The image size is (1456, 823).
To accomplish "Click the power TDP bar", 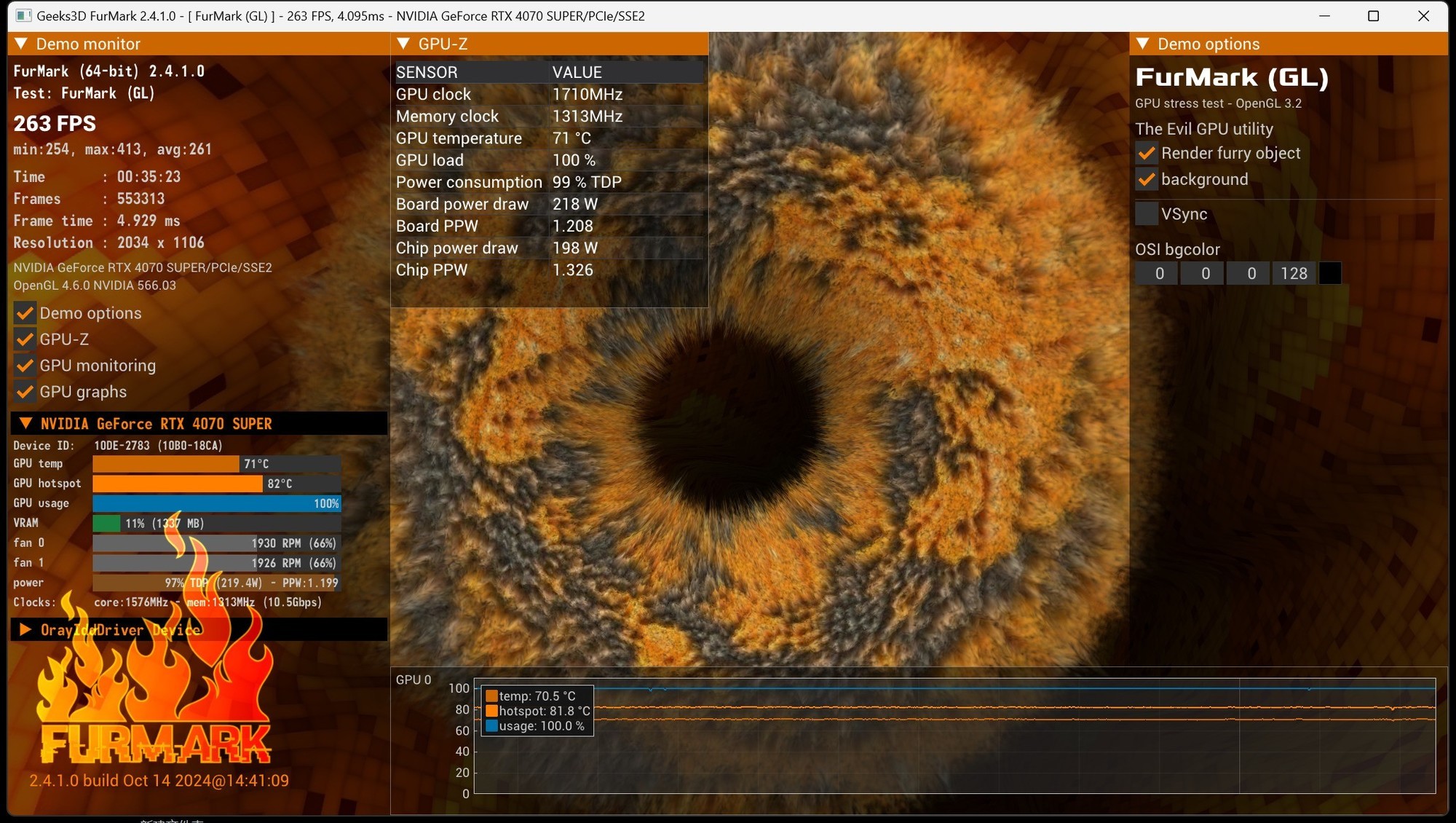I will point(217,583).
